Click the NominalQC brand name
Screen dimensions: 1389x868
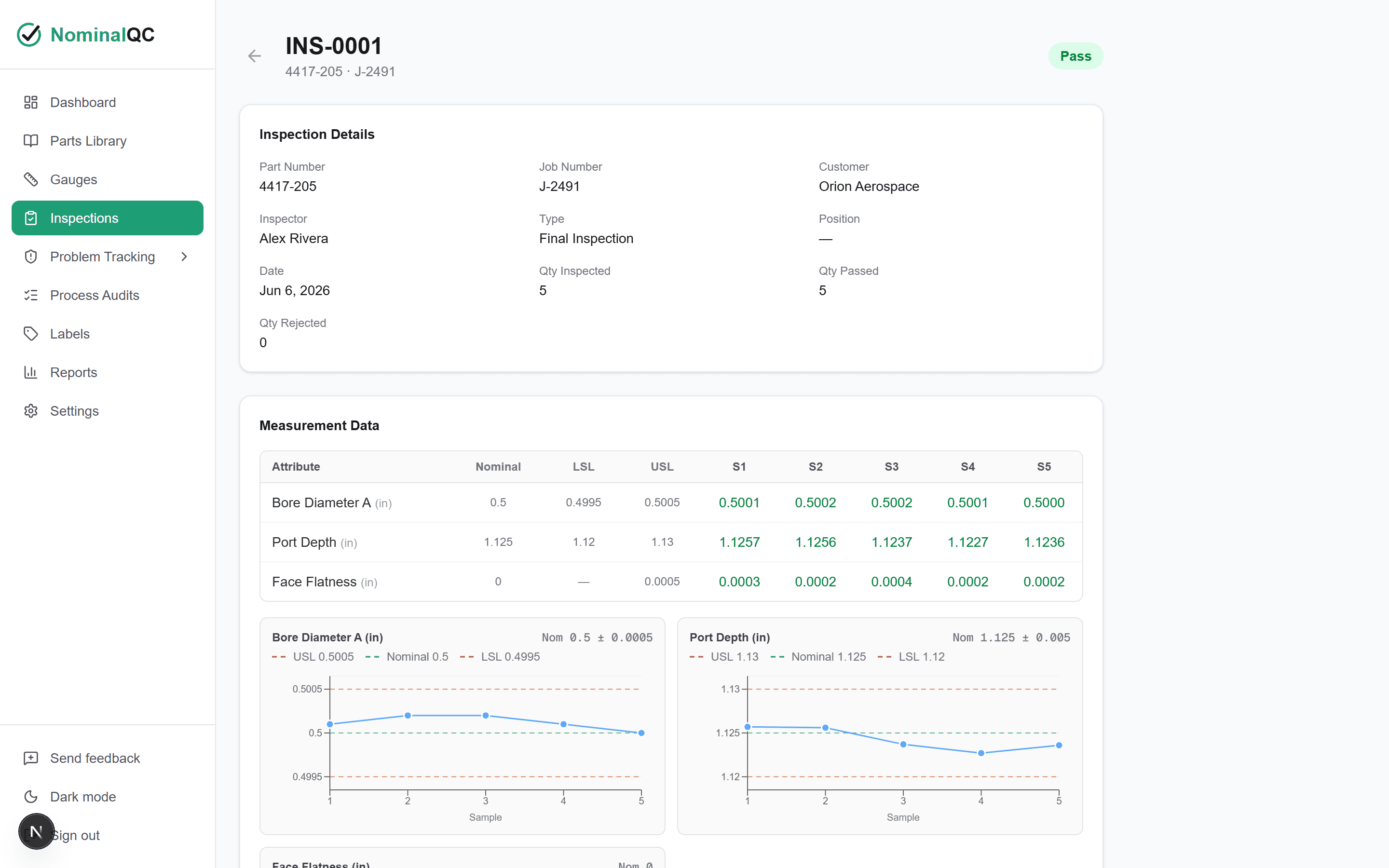102,34
